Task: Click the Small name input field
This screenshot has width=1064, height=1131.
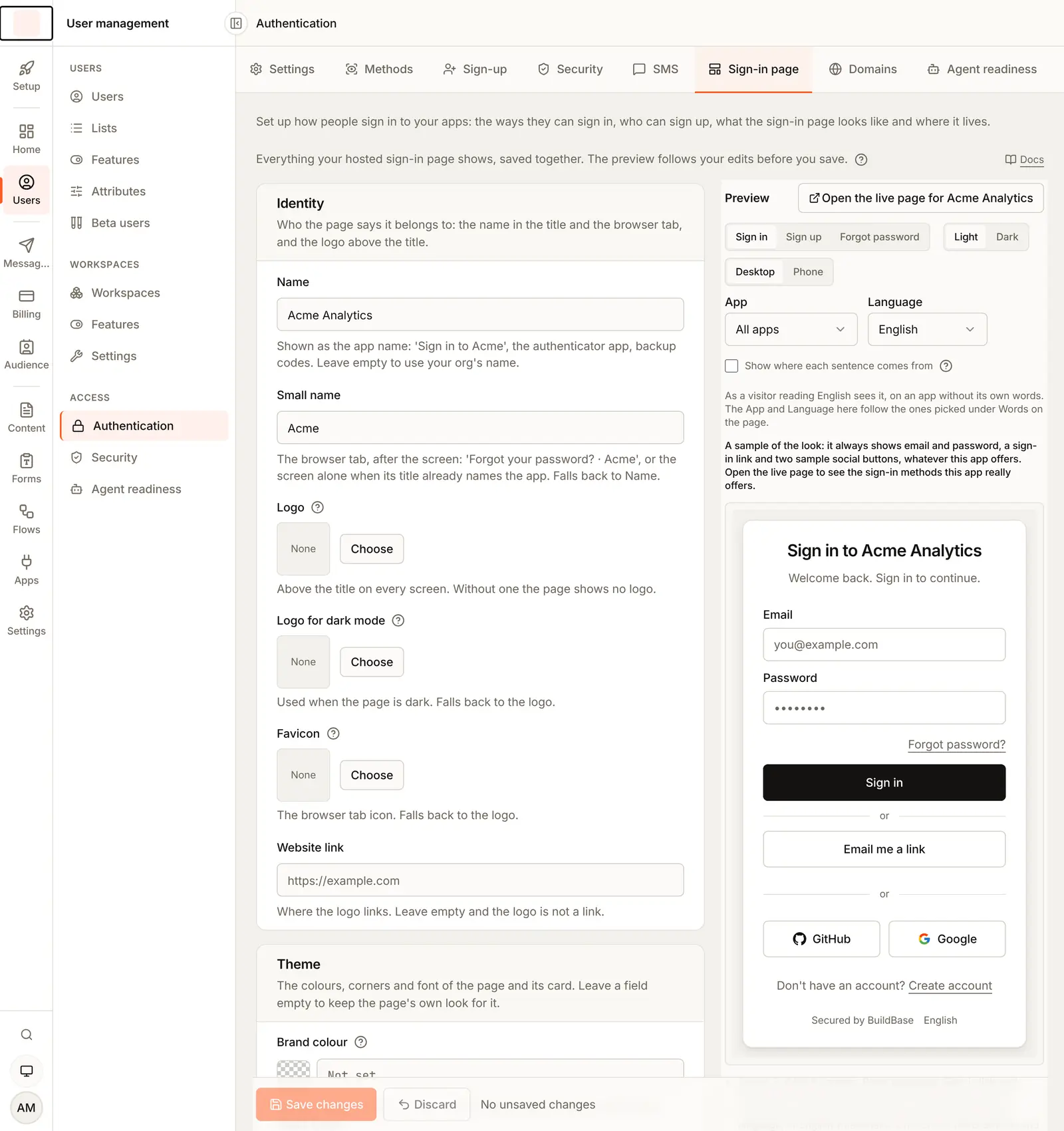Action: click(x=480, y=428)
